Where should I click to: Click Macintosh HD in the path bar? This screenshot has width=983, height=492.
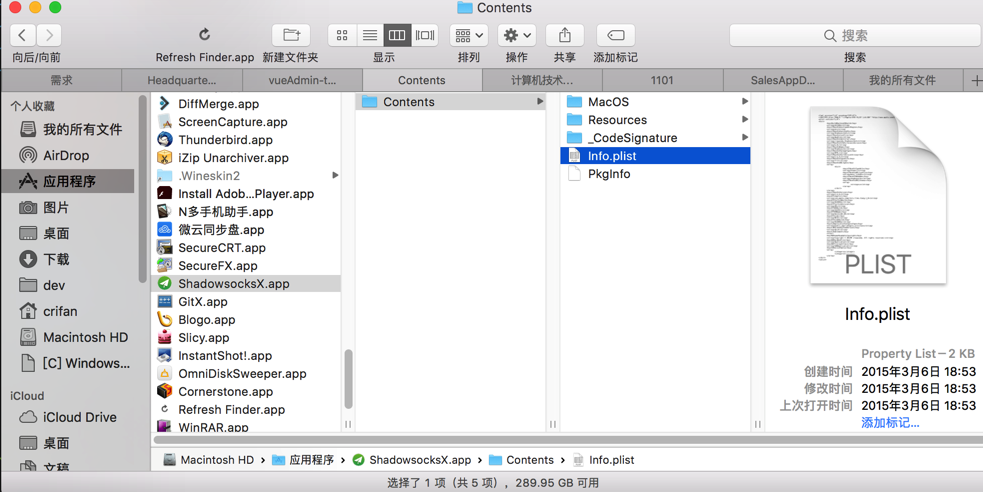click(x=209, y=460)
